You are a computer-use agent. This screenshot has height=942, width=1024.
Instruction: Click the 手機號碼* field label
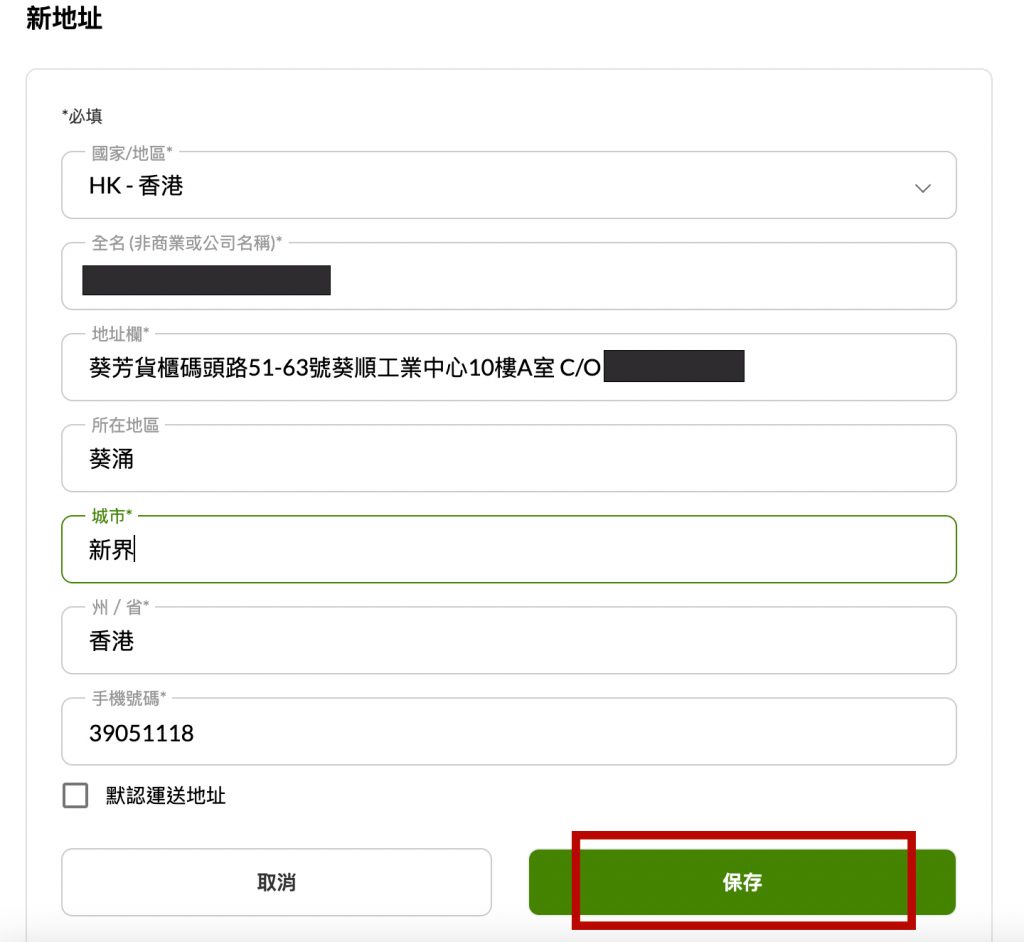[x=129, y=698]
